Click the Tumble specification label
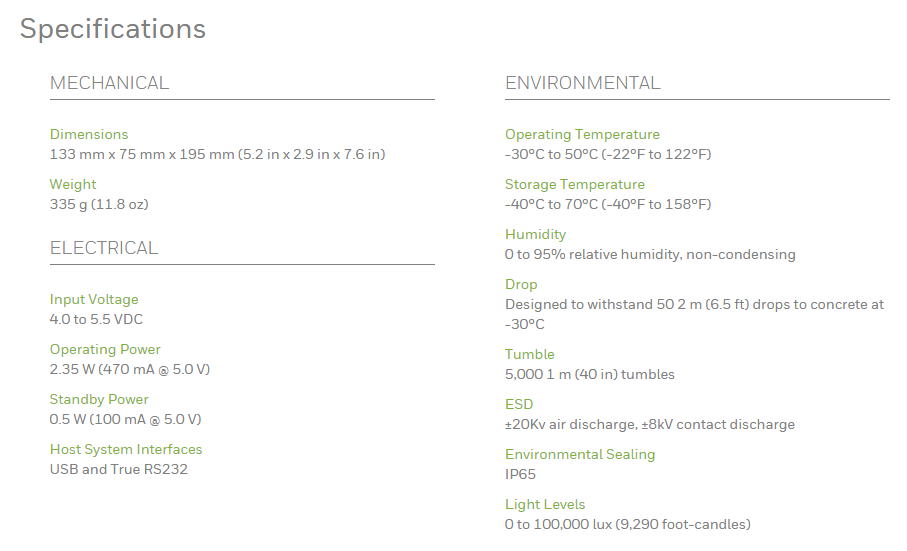The width and height of the screenshot is (907, 551). [529, 354]
